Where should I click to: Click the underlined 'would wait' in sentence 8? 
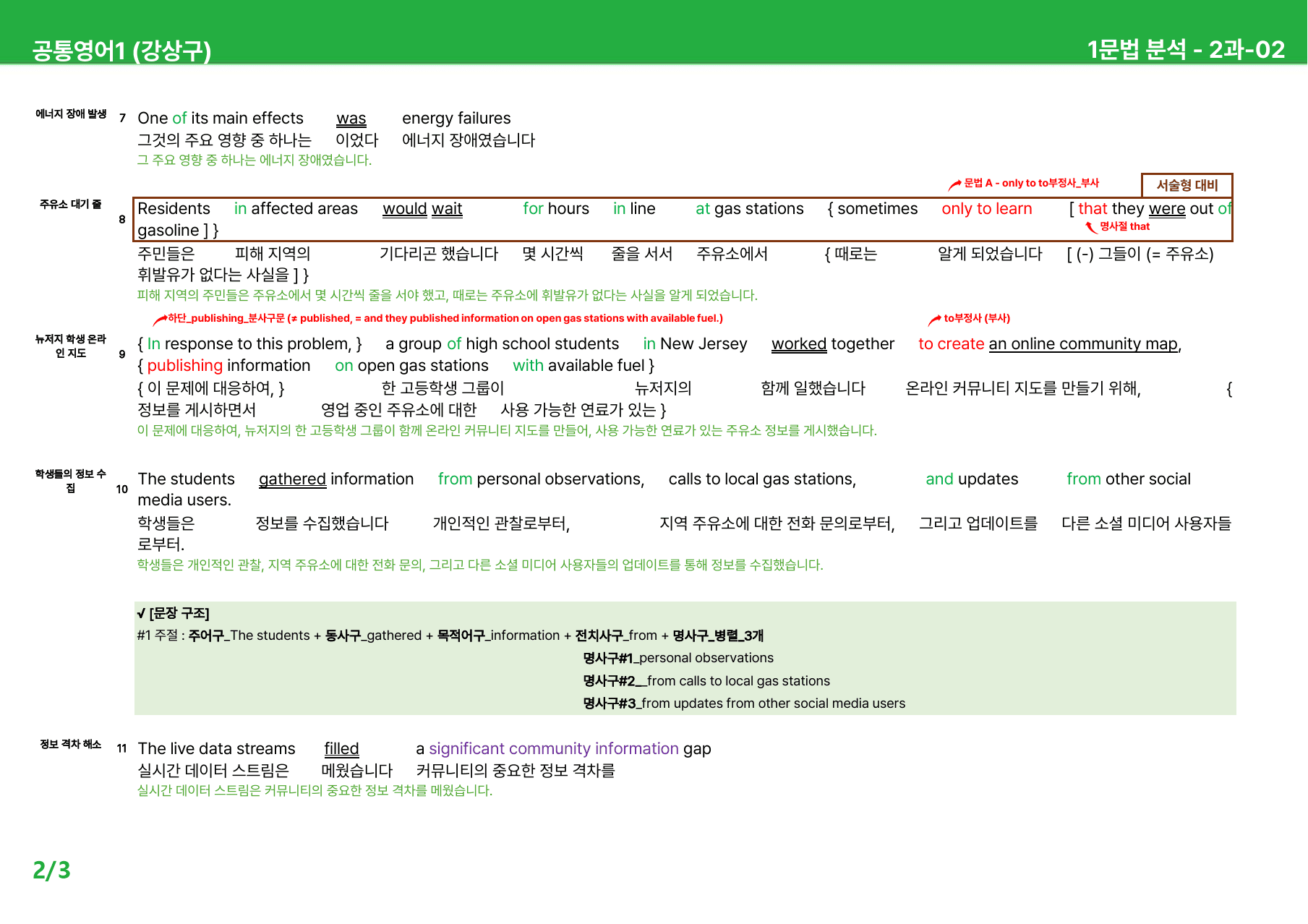422,209
